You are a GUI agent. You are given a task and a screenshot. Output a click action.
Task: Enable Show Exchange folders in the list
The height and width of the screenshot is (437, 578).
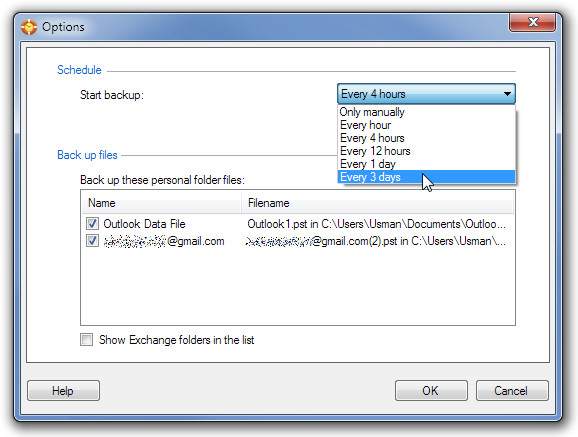pos(87,340)
